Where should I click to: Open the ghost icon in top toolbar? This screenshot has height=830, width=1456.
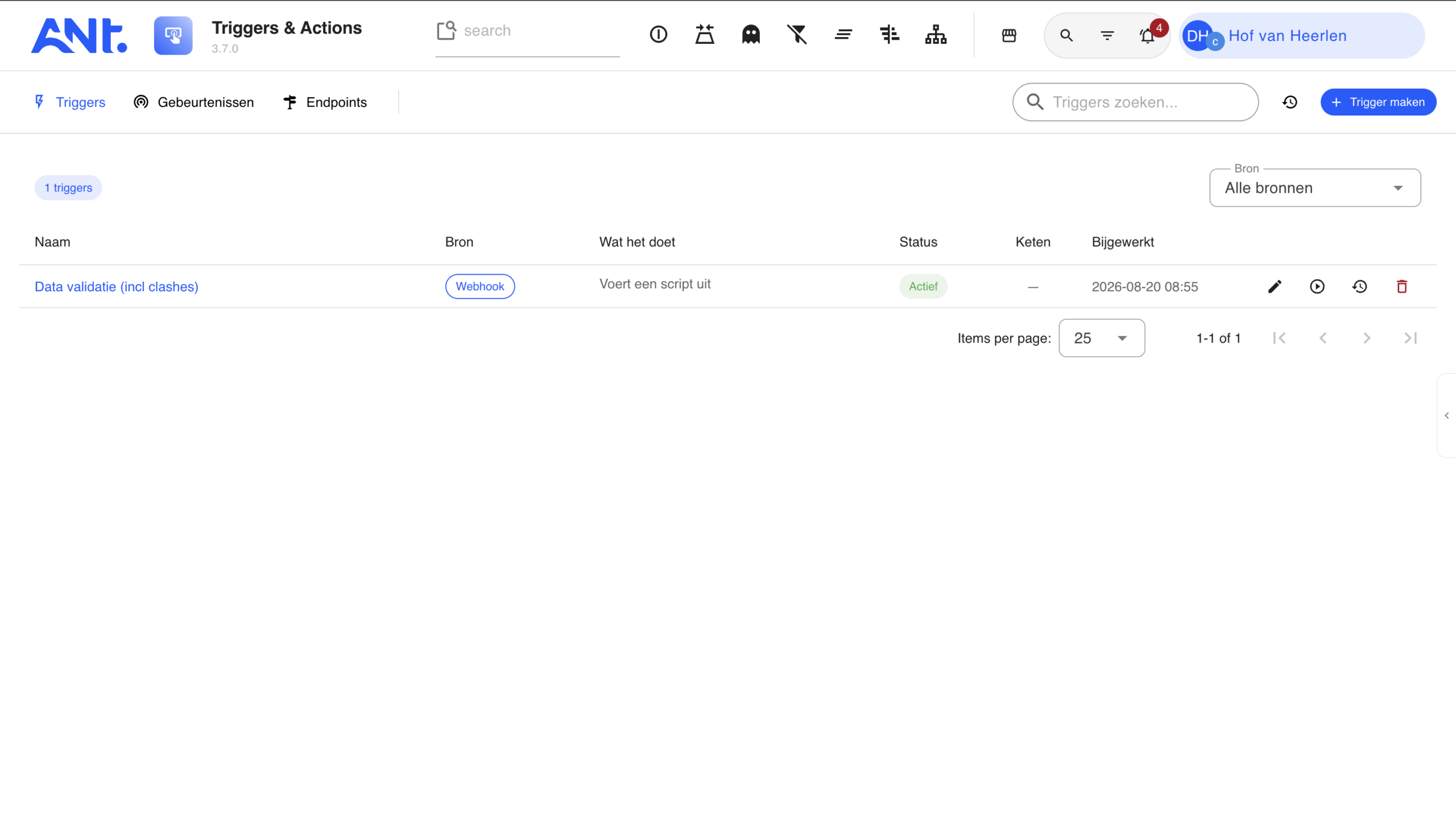coord(751,35)
